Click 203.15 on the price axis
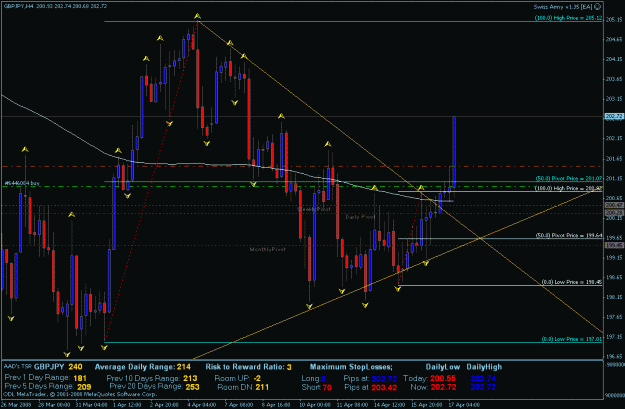The height and width of the screenshot is (409, 625). [x=614, y=98]
